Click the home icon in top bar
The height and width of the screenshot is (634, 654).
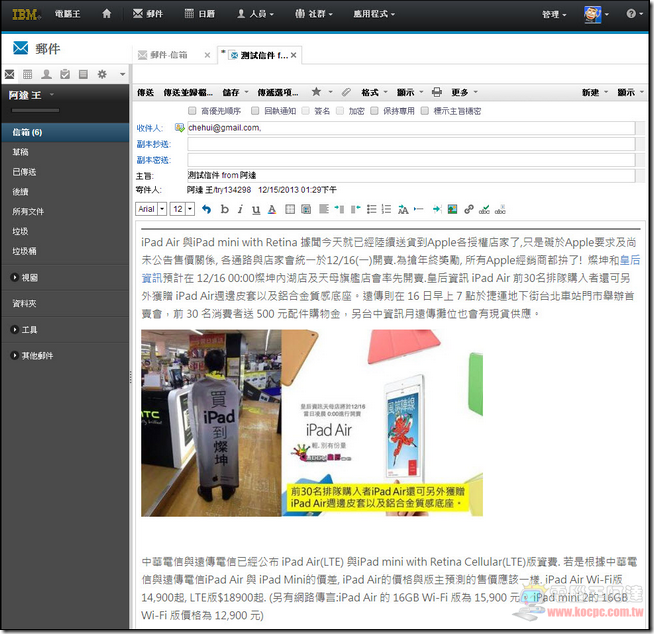click(107, 14)
